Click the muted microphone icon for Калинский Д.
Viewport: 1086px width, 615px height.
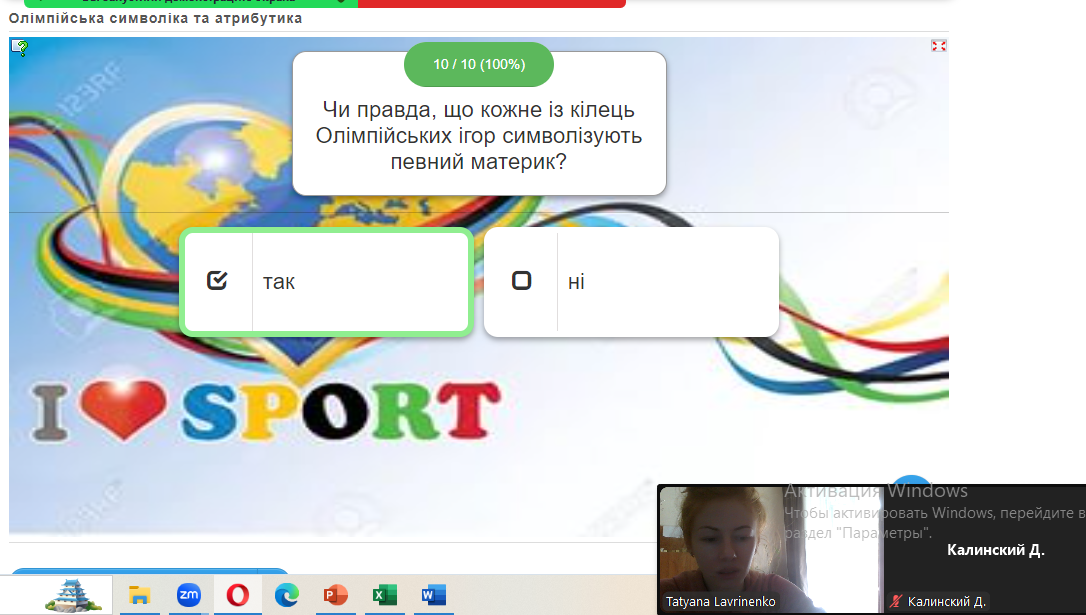pos(896,601)
